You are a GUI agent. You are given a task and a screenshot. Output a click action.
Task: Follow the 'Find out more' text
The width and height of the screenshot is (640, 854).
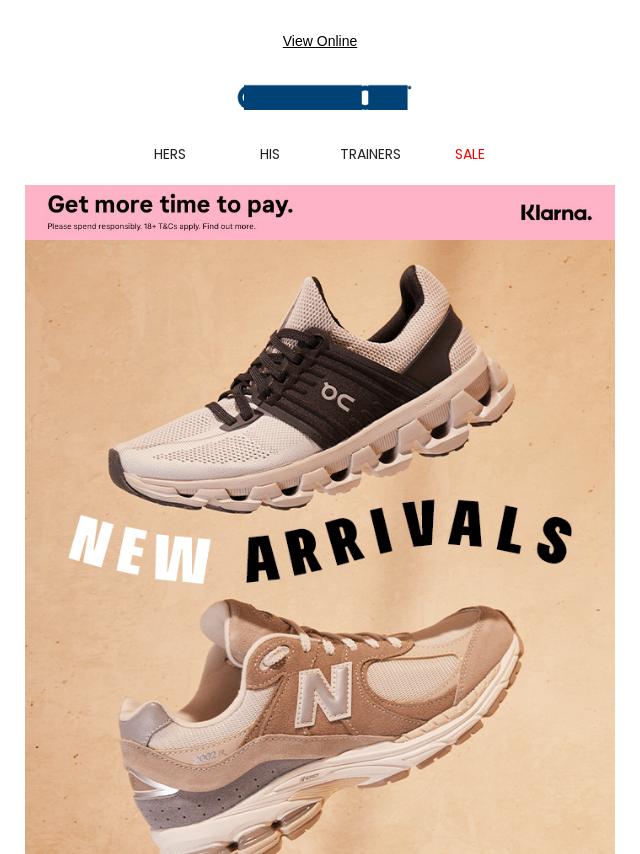click(x=228, y=226)
